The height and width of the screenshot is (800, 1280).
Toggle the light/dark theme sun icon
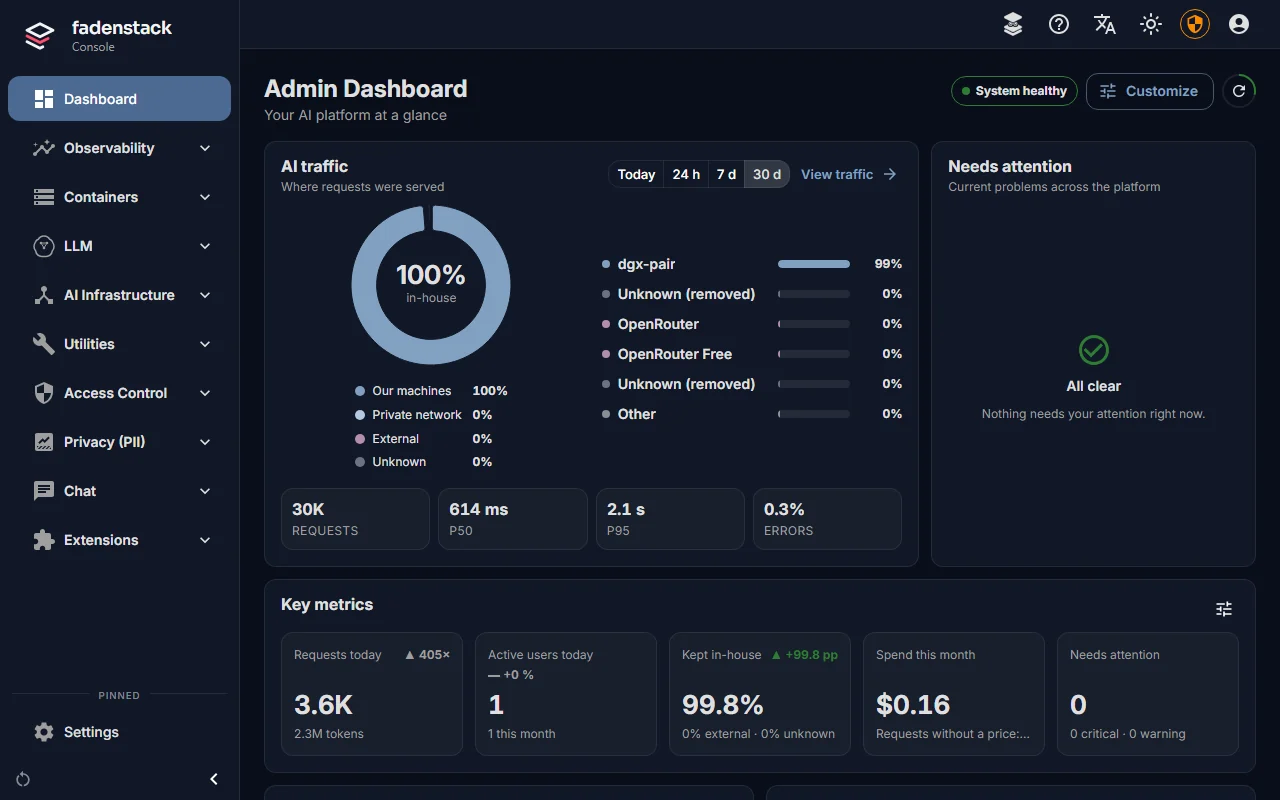point(1151,25)
